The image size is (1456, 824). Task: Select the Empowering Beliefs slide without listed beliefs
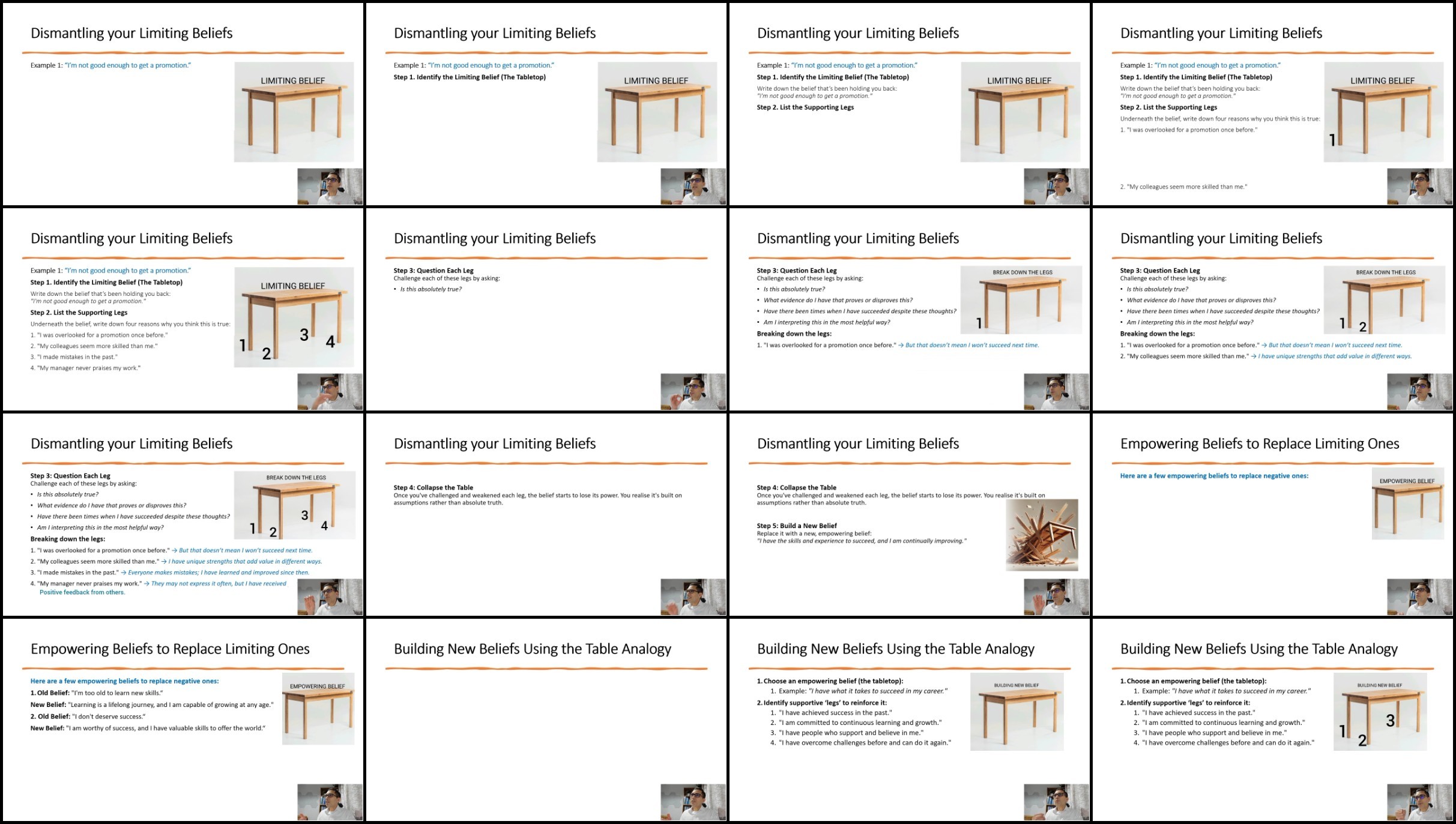tap(1272, 515)
